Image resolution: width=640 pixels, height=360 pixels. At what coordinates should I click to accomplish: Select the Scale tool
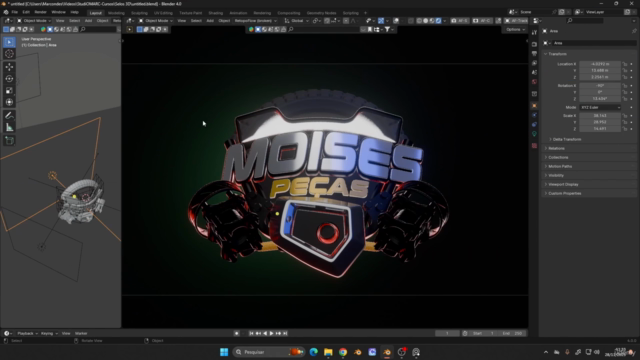coord(9,91)
